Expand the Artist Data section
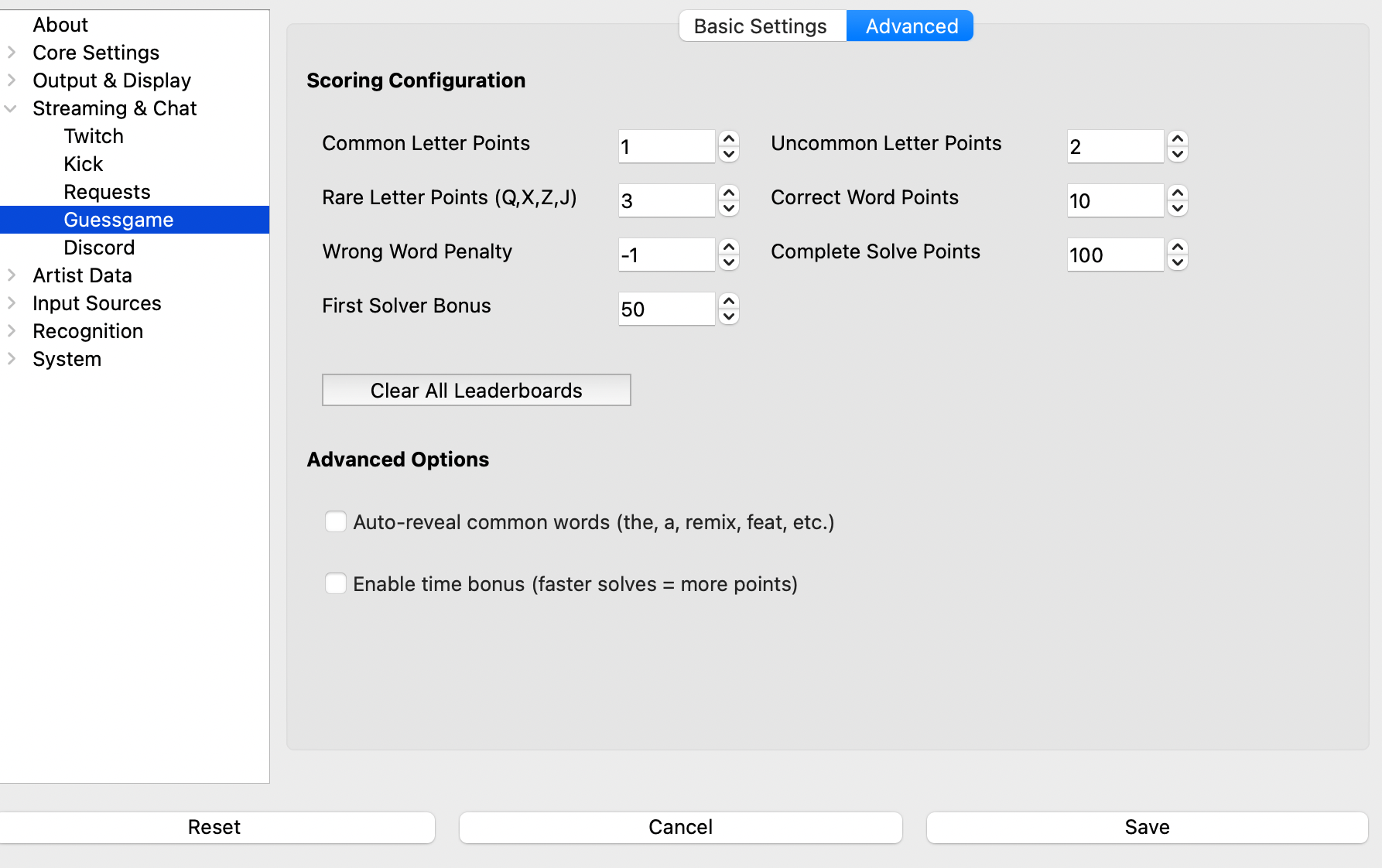Viewport: 1382px width, 868px height. point(12,275)
